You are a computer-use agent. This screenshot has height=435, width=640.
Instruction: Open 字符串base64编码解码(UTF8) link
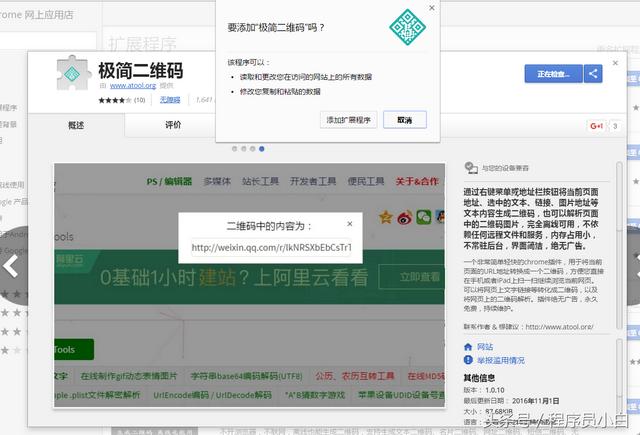pyautogui.click(x=247, y=376)
